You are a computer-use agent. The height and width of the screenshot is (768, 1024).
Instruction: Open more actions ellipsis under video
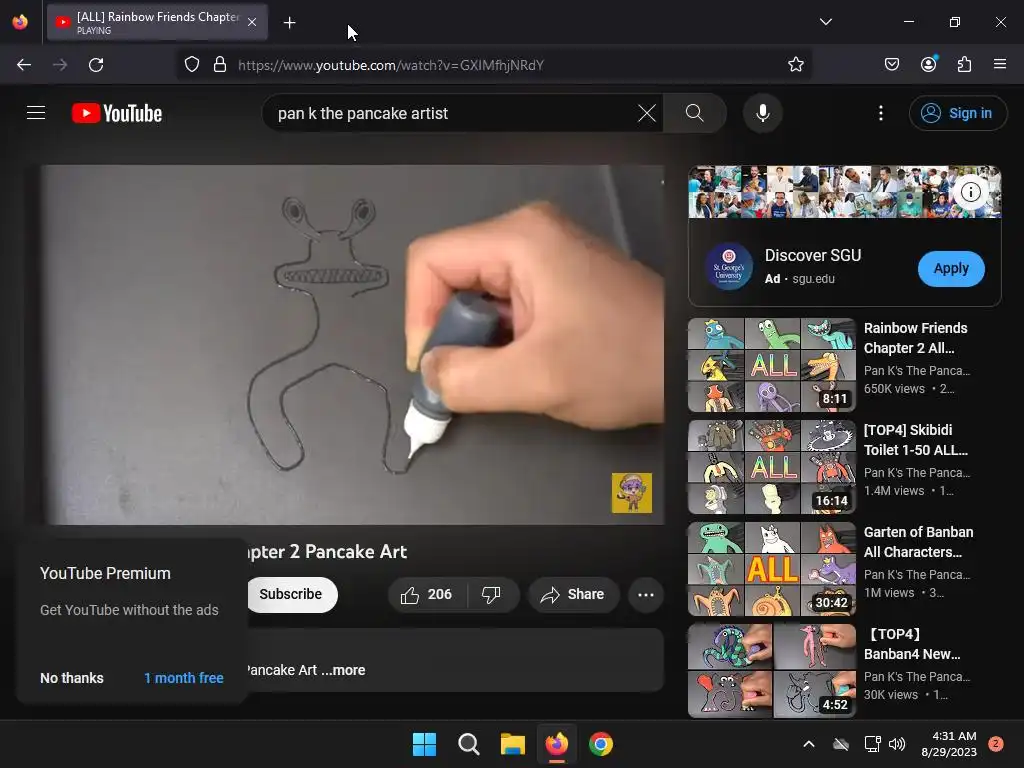[646, 594]
